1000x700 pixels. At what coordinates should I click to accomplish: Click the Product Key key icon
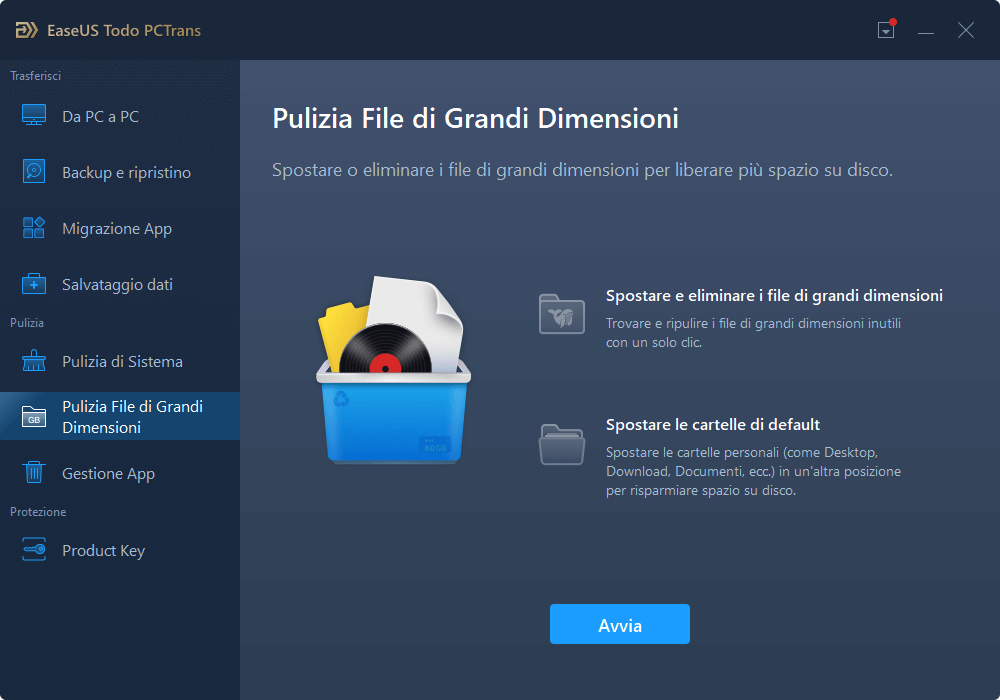(34, 550)
